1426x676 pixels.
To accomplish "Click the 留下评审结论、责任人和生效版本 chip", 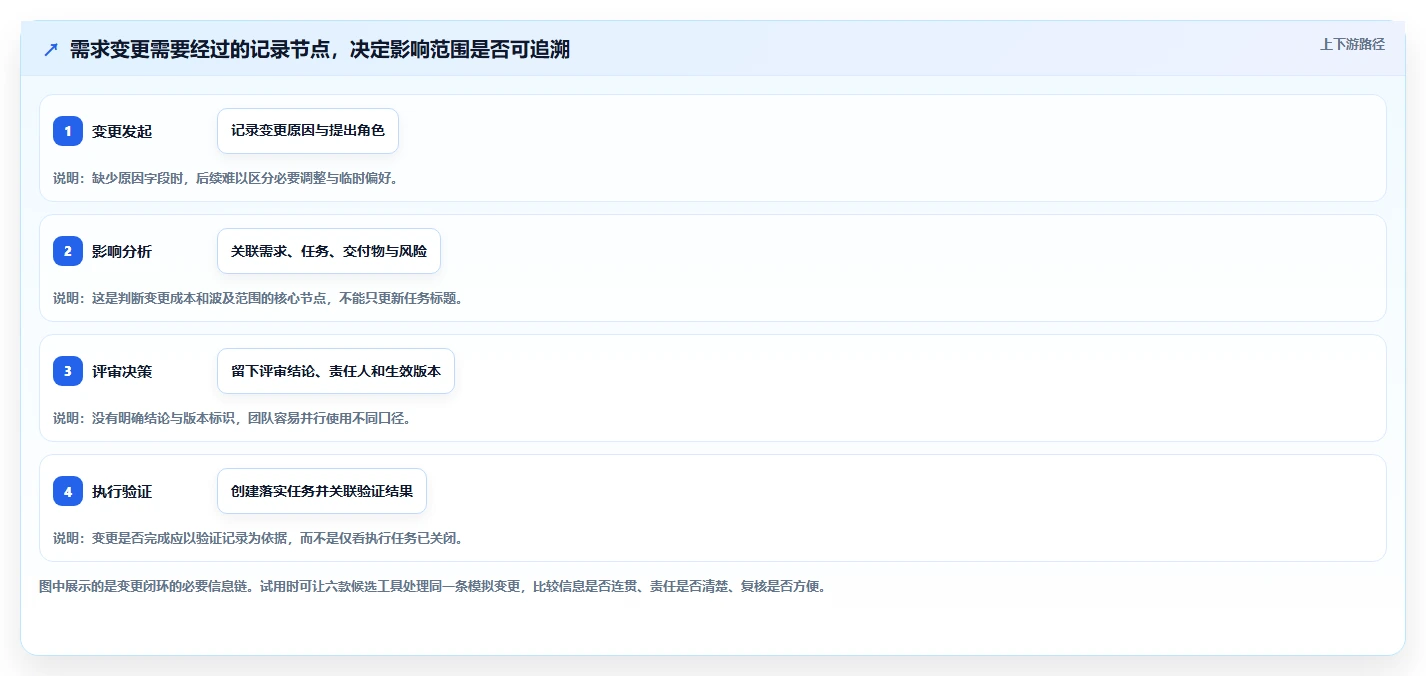I will coord(336,371).
